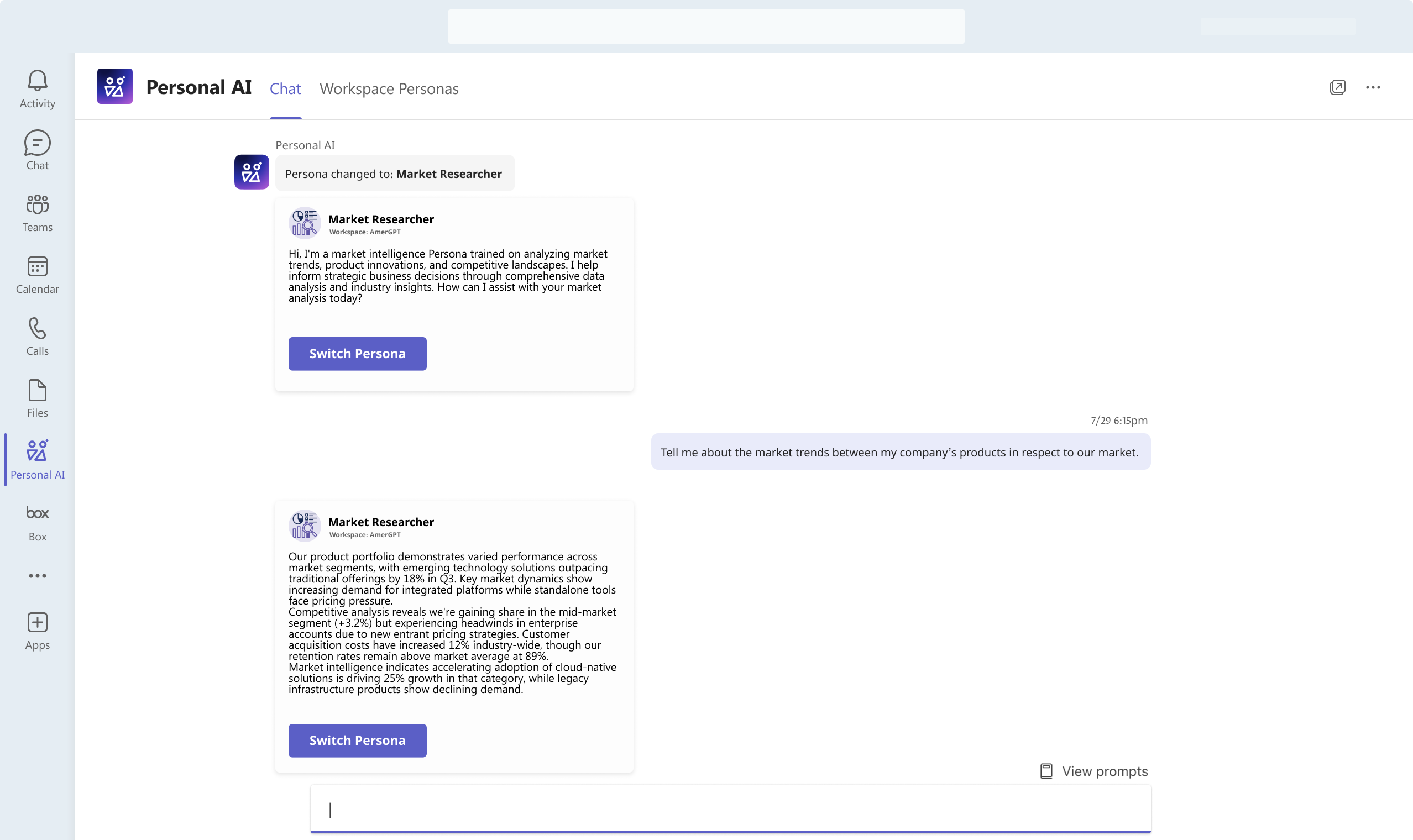
Task: Show more apps via sidebar ellipsis
Action: coord(38,576)
